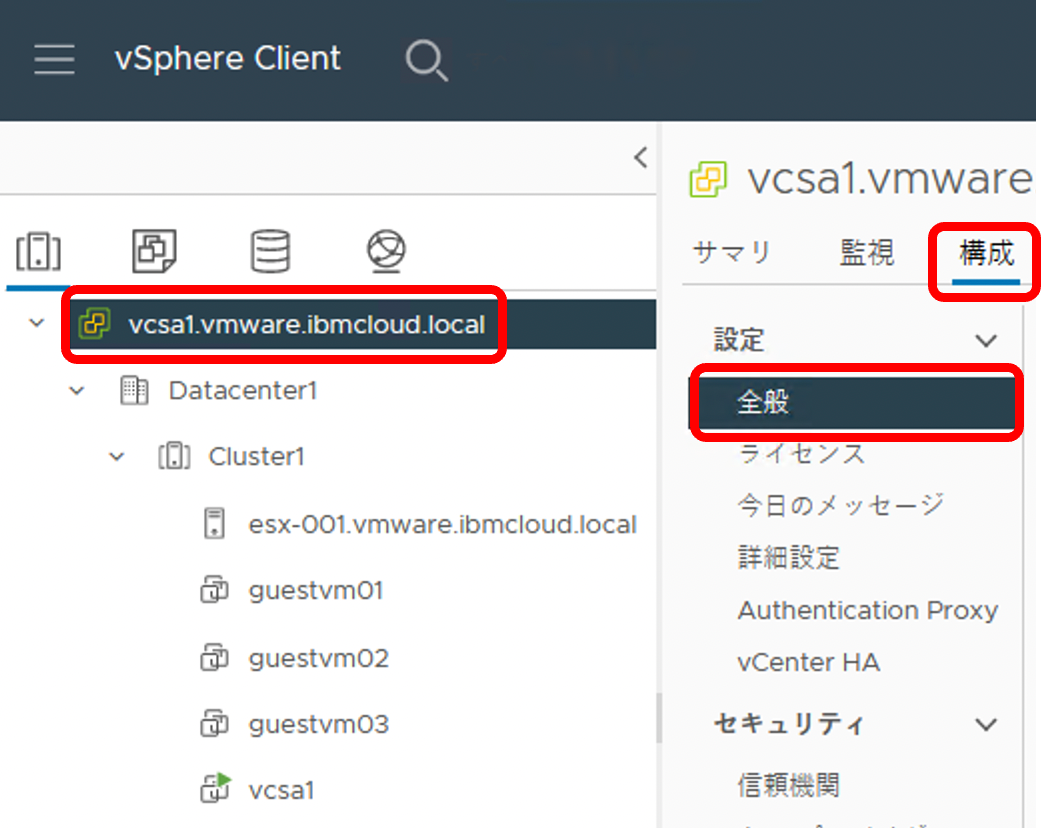Select 今日のメッセージ in the settings list
1042x828 pixels.
click(x=841, y=506)
